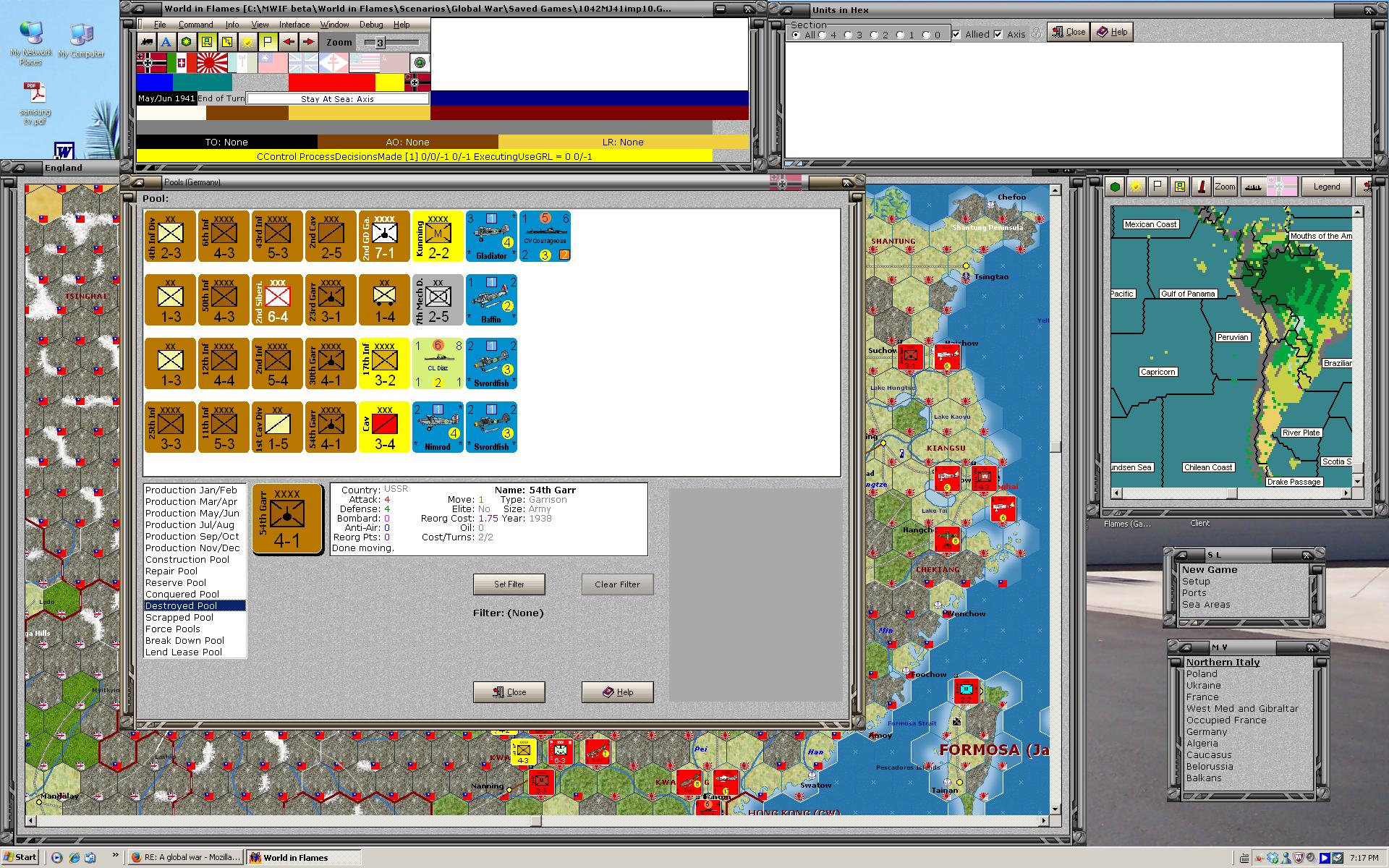Select the 7th Mech D. 2-5 unit

(438, 299)
